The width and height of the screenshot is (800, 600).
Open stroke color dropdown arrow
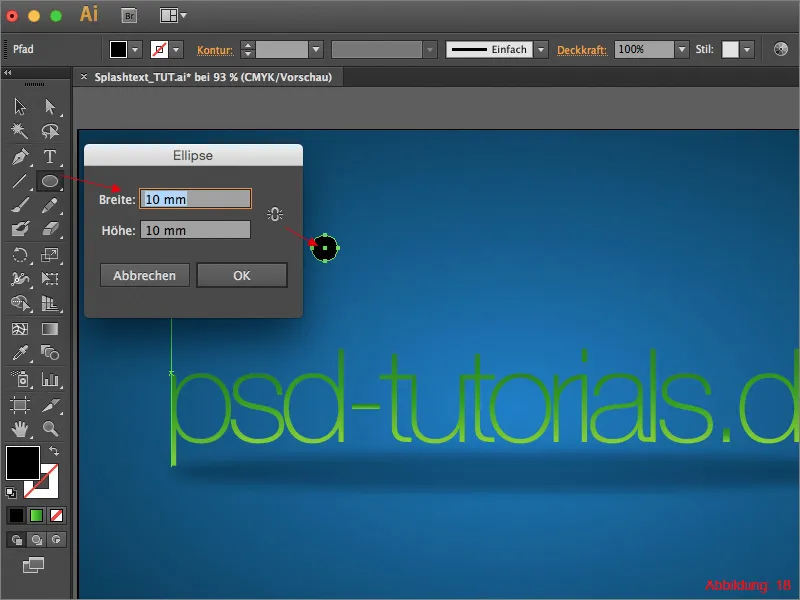176,49
